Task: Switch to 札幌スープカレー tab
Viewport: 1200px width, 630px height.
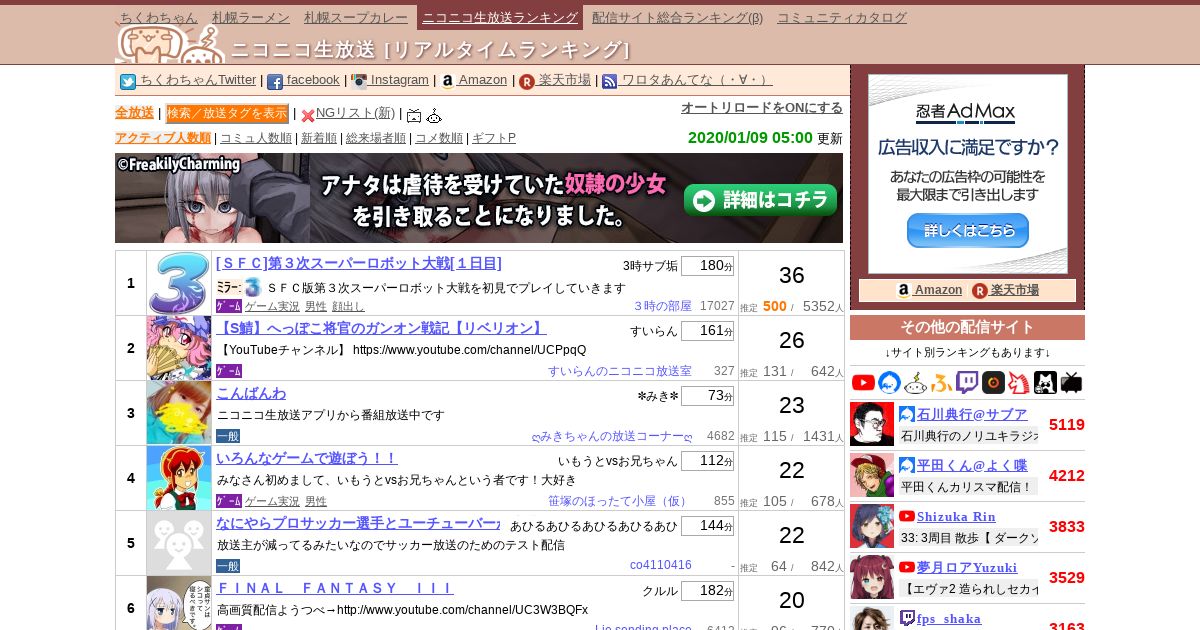Action: click(356, 18)
